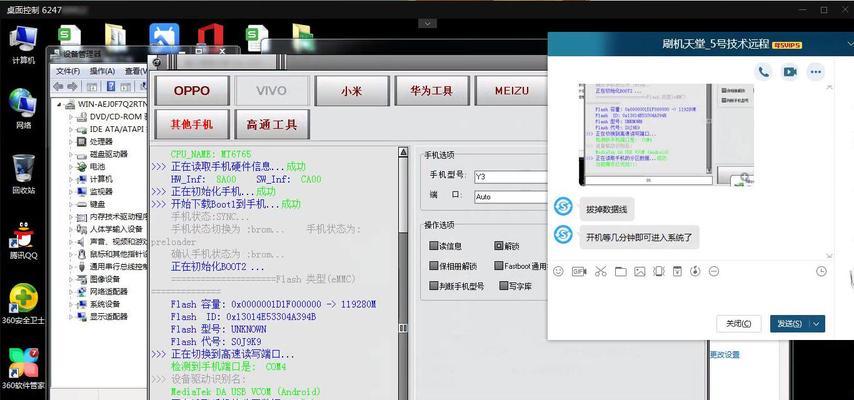Click the forward arrow in 设备管理器 toolbar
Image resolution: width=854 pixels, height=400 pixels.
pos(71,86)
